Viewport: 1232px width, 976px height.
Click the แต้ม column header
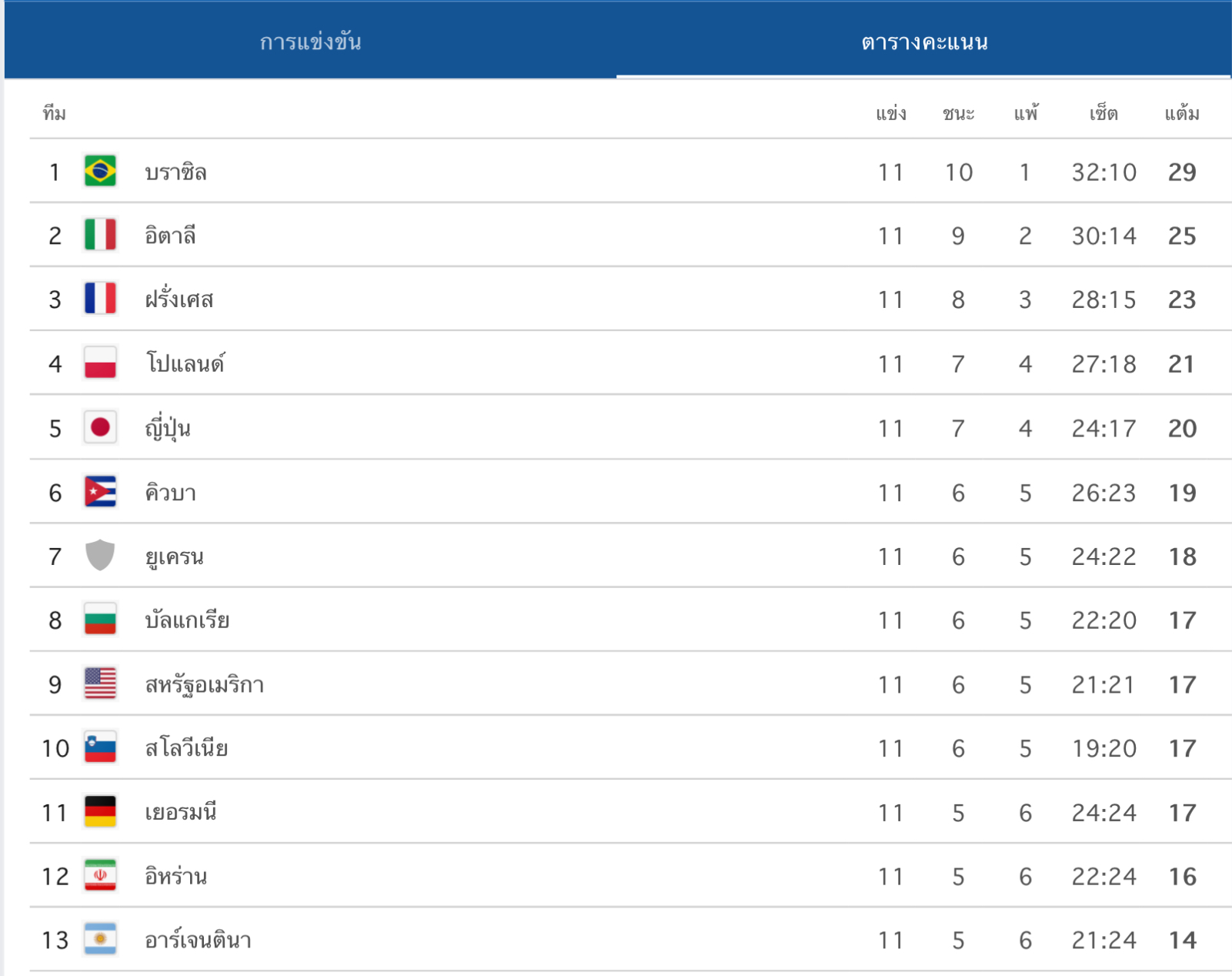(x=1182, y=113)
